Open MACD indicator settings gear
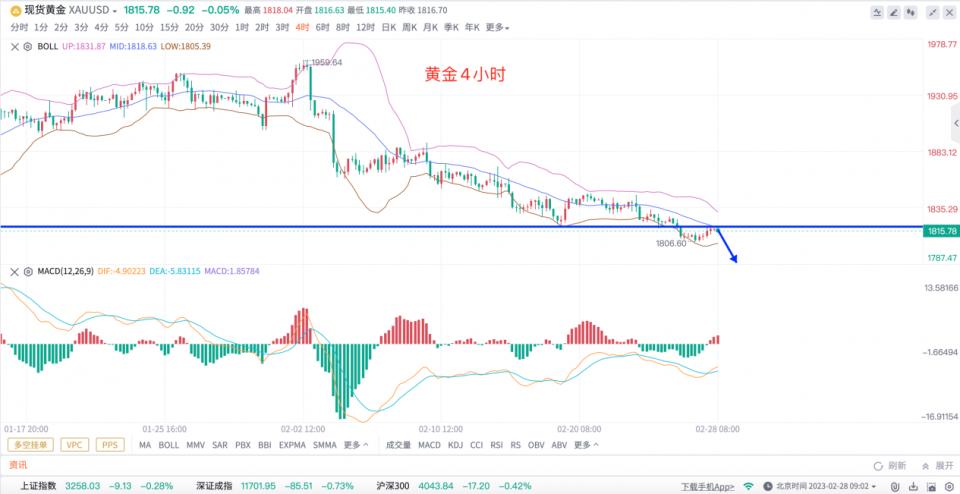The height and width of the screenshot is (494, 960). 27,271
